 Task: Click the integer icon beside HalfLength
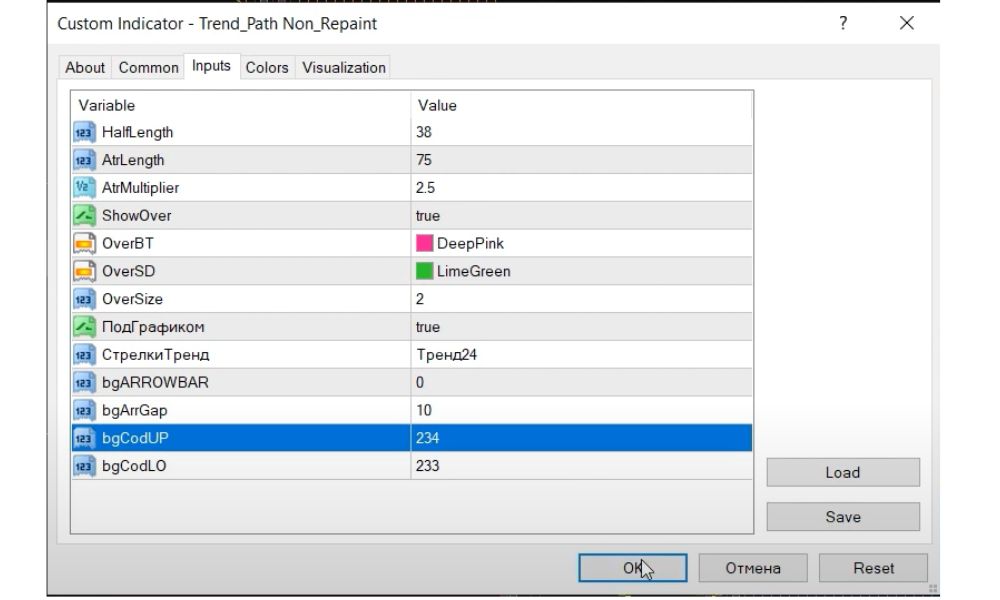(x=84, y=132)
